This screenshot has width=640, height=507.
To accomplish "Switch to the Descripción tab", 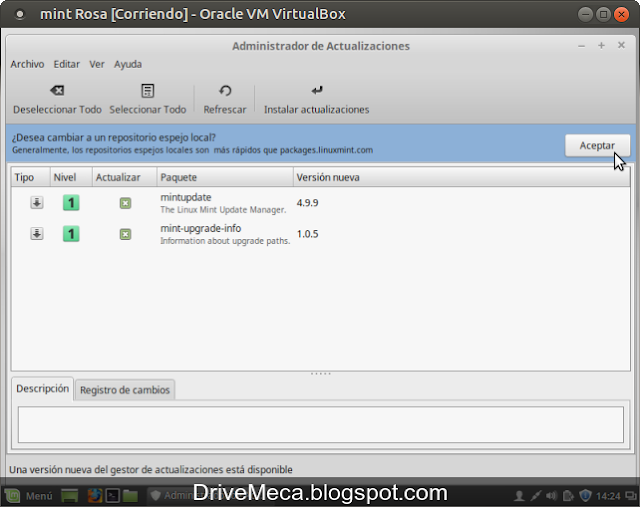I will 42,388.
